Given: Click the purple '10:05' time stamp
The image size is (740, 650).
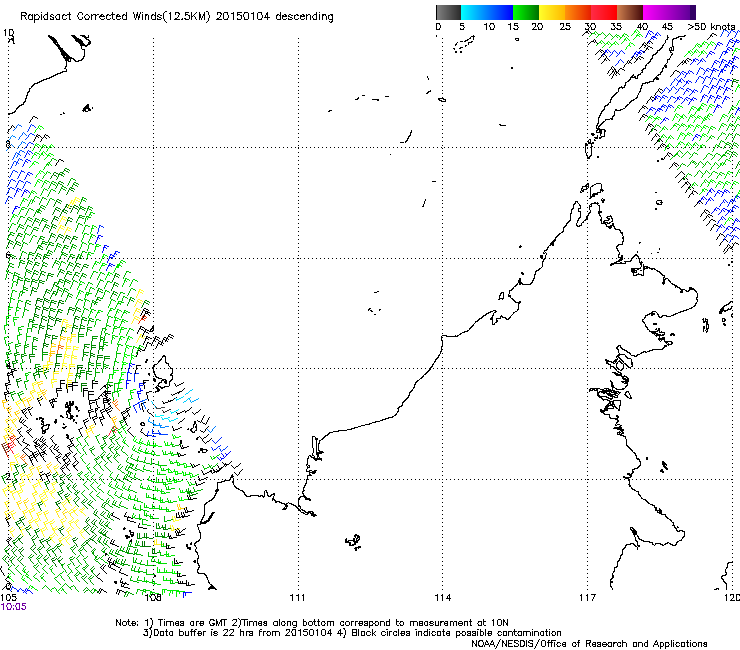Looking at the screenshot, I should pyautogui.click(x=14, y=607).
